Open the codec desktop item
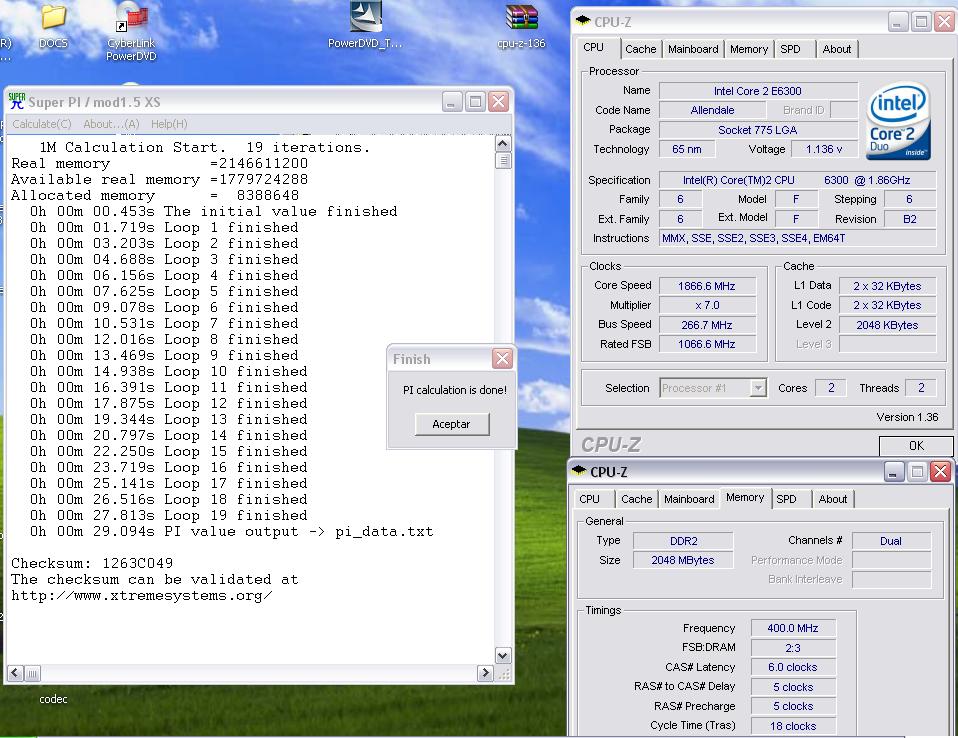Screen dimensions: 958x738 click(x=53, y=699)
